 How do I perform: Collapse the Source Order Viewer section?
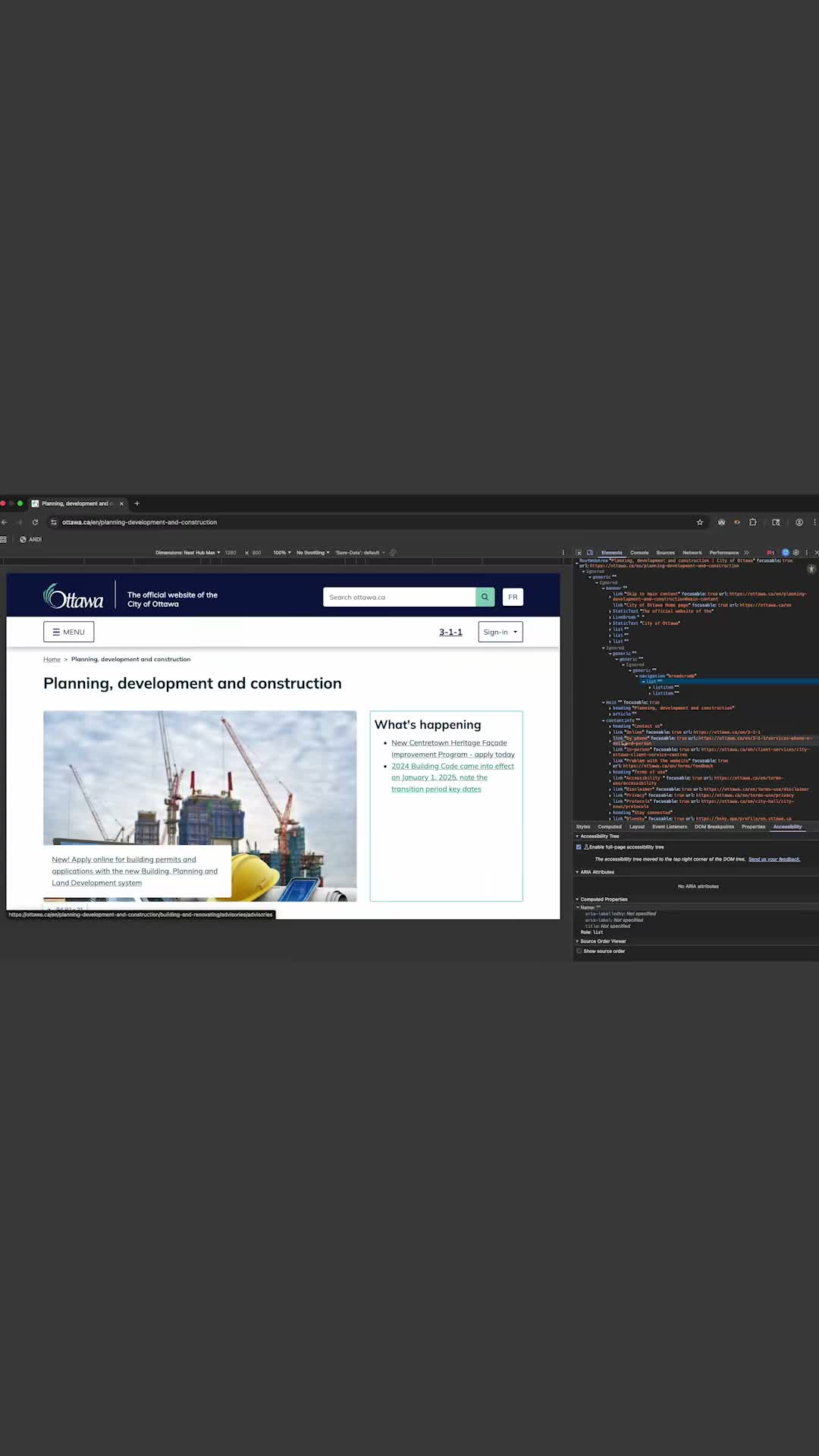(577, 941)
